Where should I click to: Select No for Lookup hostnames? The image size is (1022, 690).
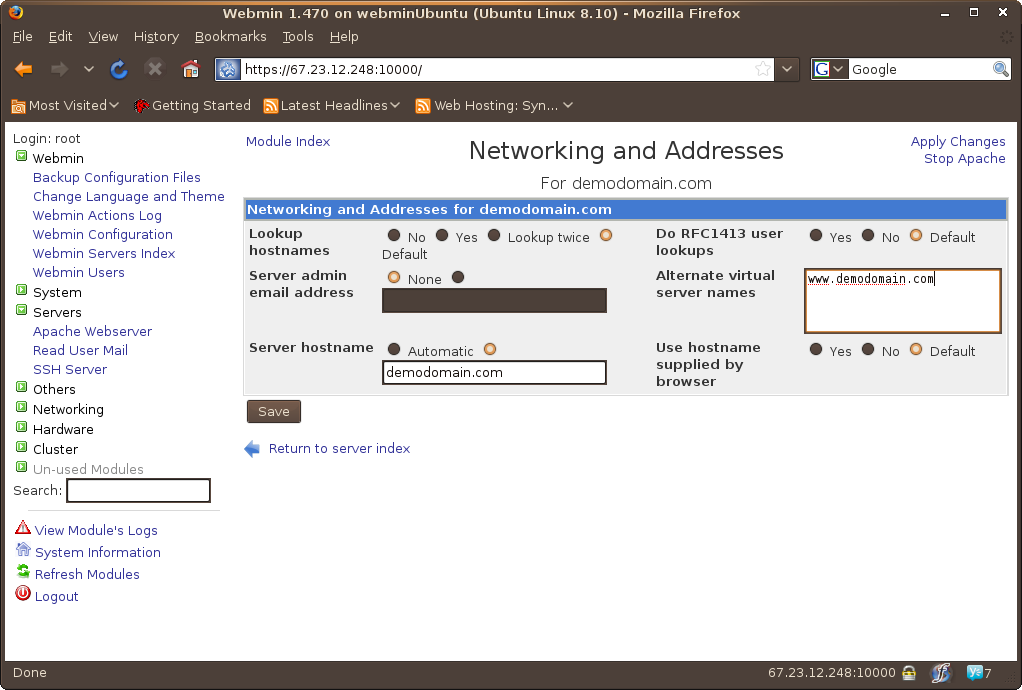[394, 235]
